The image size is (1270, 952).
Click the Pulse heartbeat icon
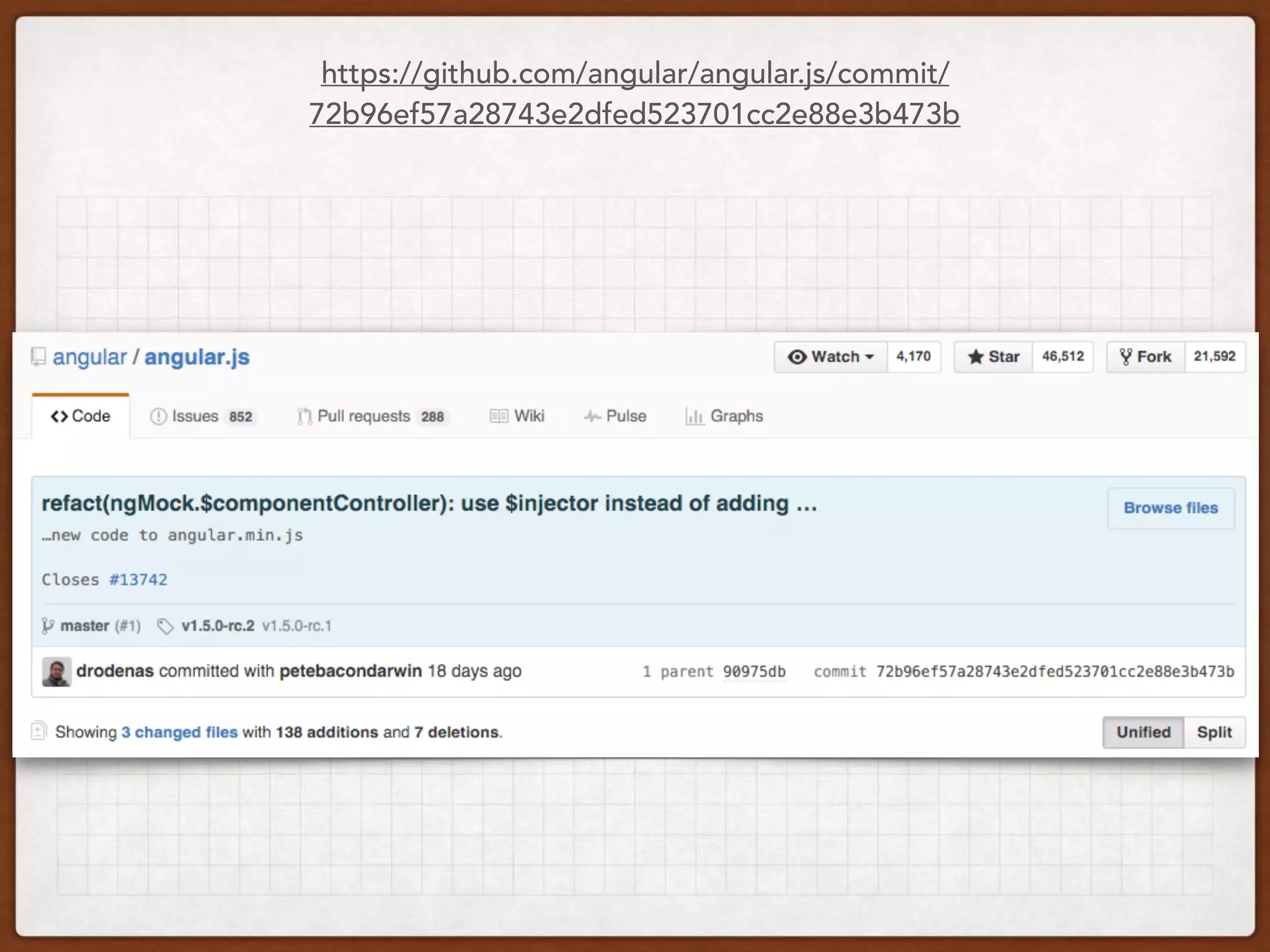coord(592,416)
